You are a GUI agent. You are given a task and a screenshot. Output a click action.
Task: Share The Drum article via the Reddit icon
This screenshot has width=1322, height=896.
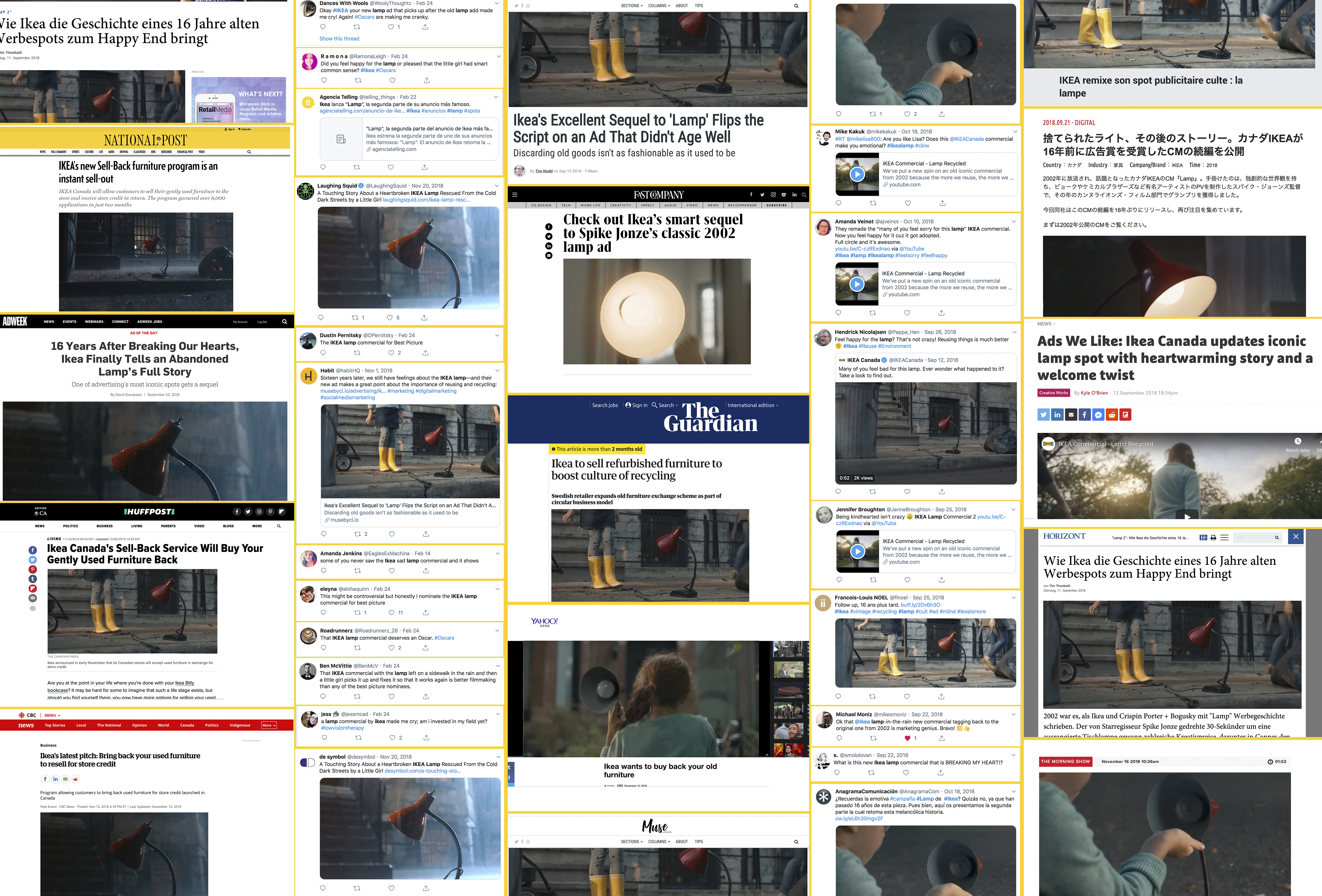click(1111, 415)
